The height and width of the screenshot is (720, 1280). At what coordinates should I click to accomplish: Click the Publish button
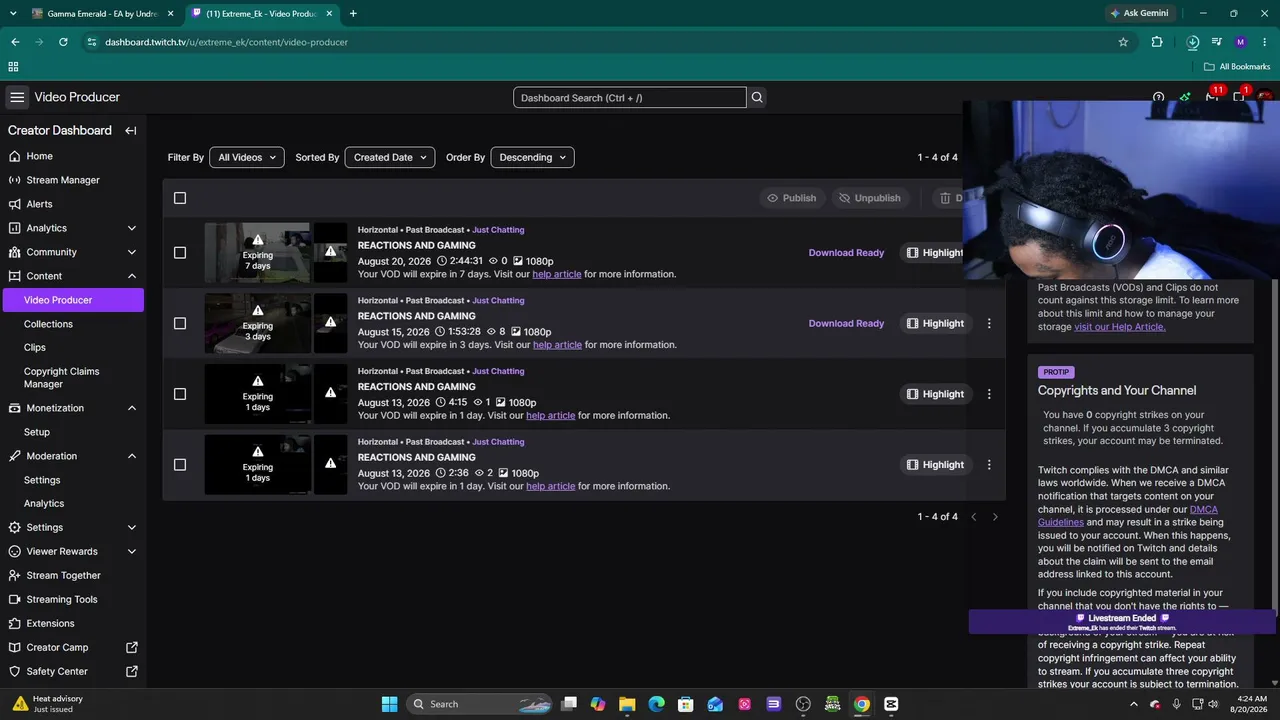tap(791, 198)
